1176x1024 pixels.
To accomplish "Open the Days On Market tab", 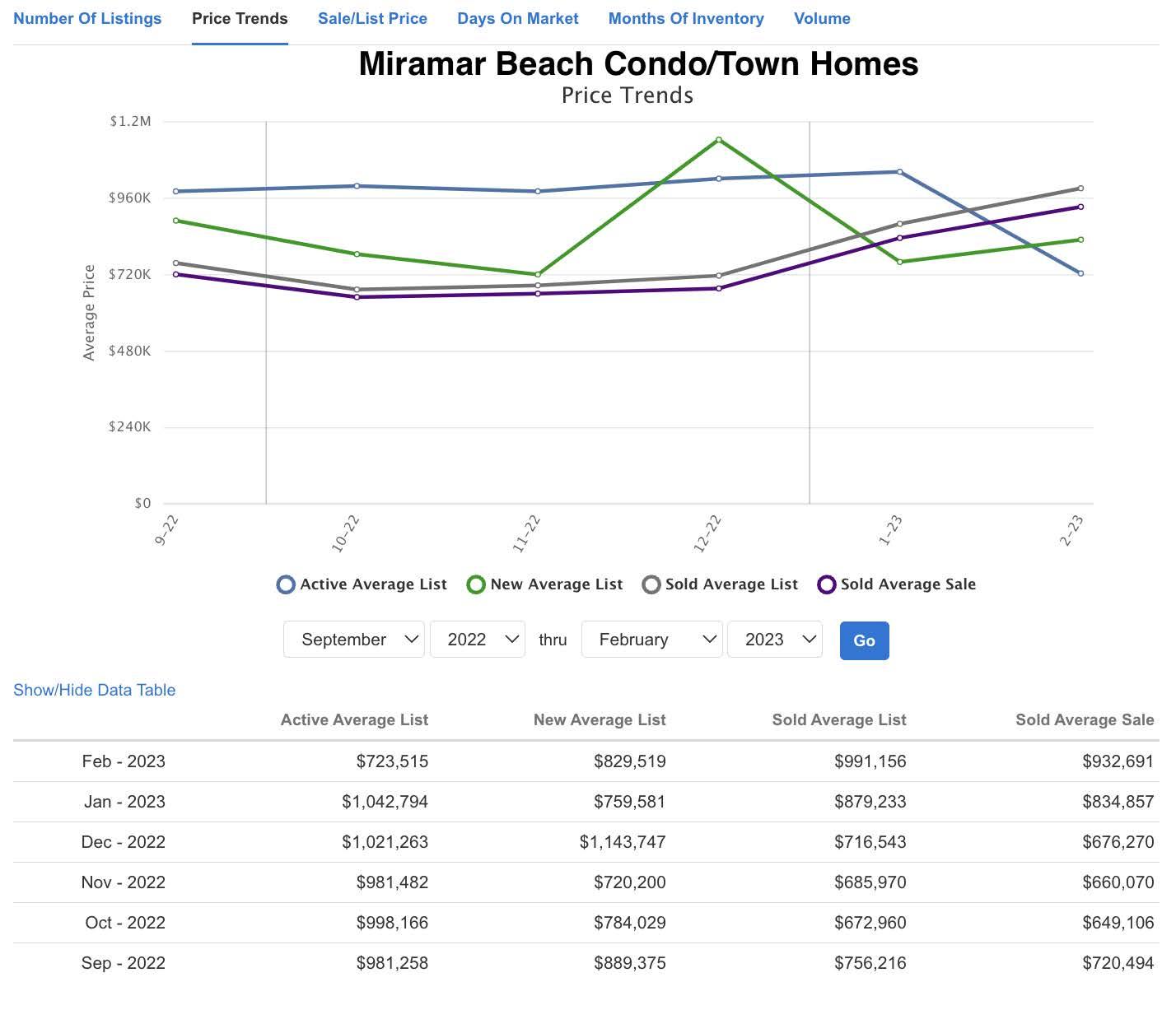I will point(518,18).
